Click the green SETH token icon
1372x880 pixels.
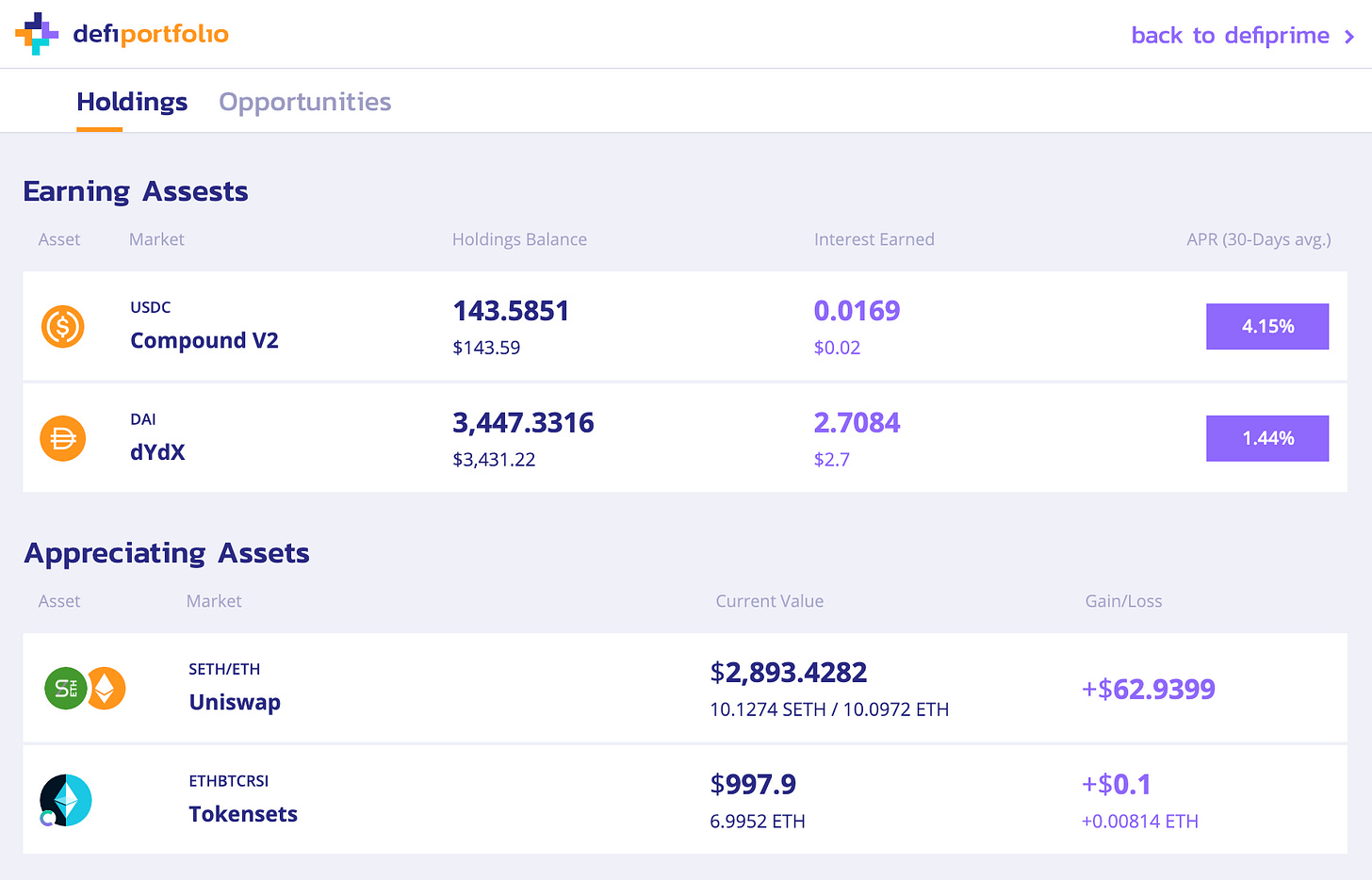66,689
